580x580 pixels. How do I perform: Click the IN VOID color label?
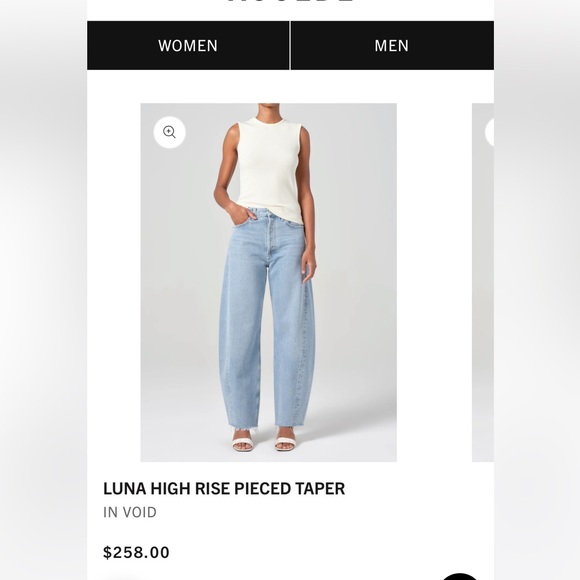(130, 512)
